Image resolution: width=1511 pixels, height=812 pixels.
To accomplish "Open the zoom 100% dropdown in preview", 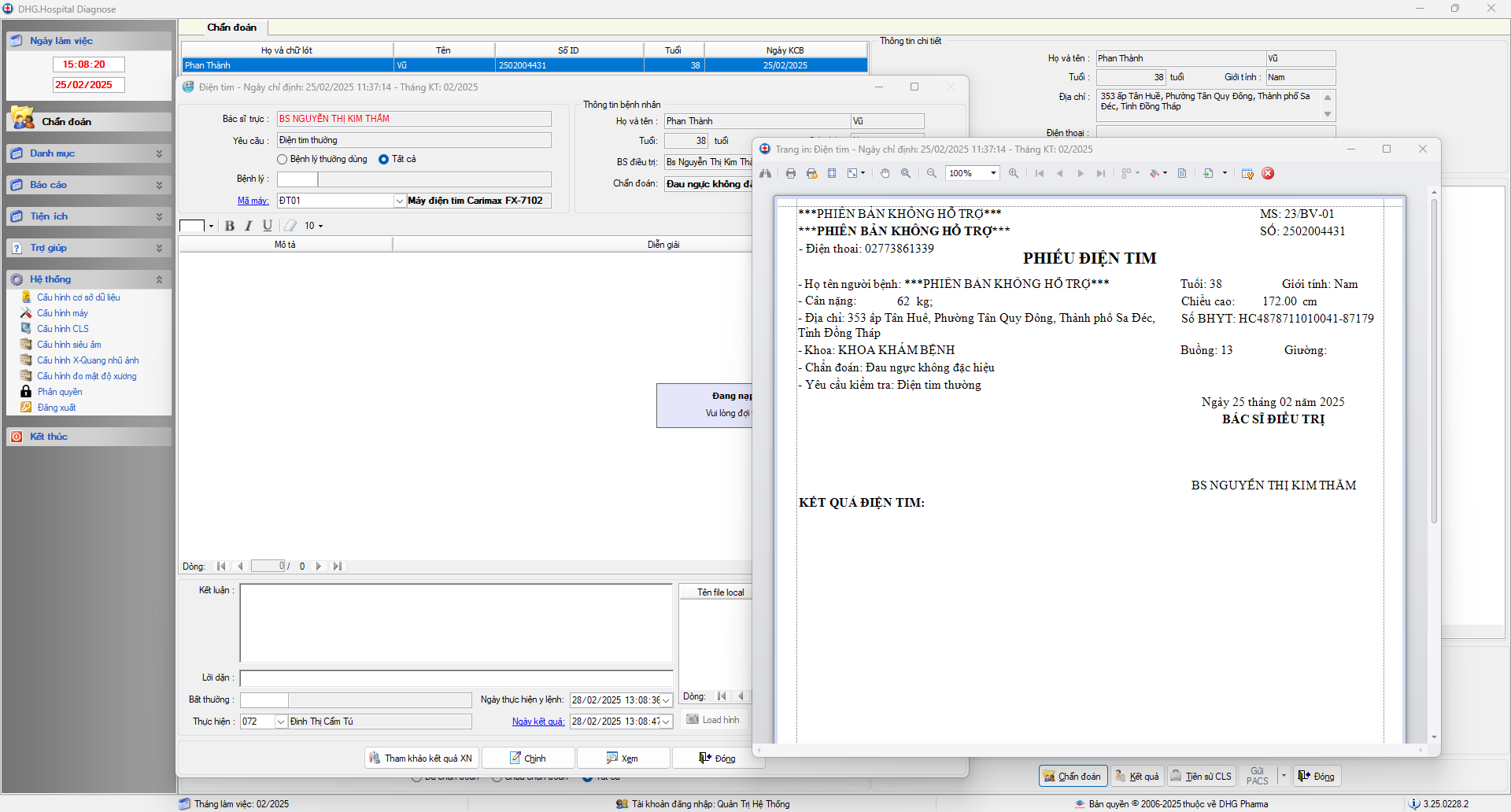I will click(993, 173).
